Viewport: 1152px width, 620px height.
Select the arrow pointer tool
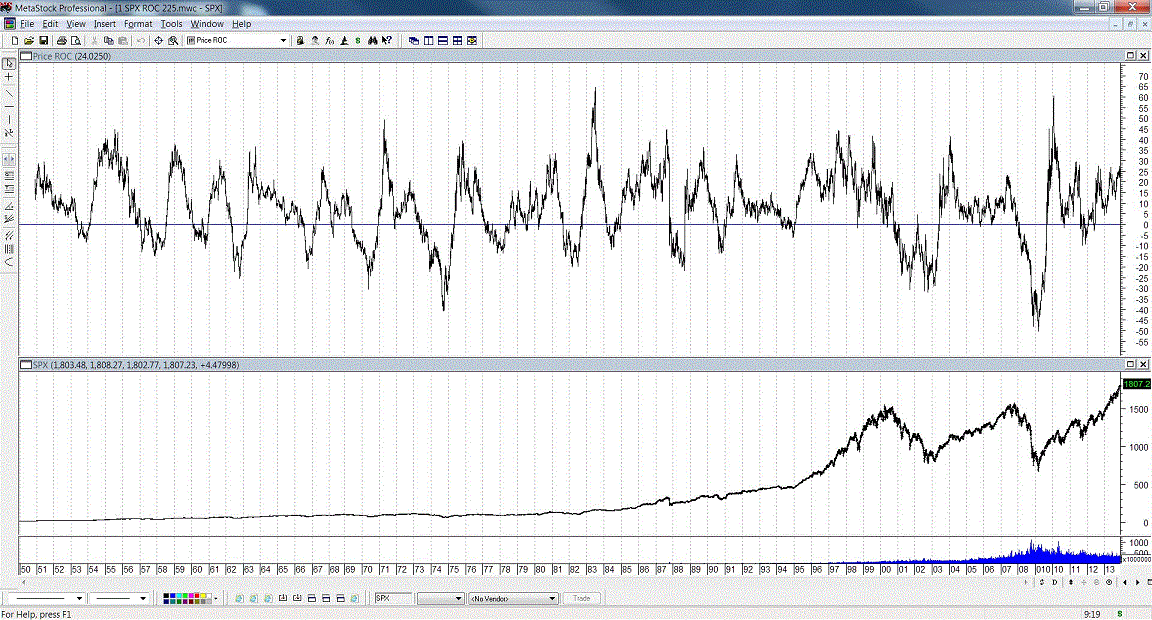click(x=9, y=63)
